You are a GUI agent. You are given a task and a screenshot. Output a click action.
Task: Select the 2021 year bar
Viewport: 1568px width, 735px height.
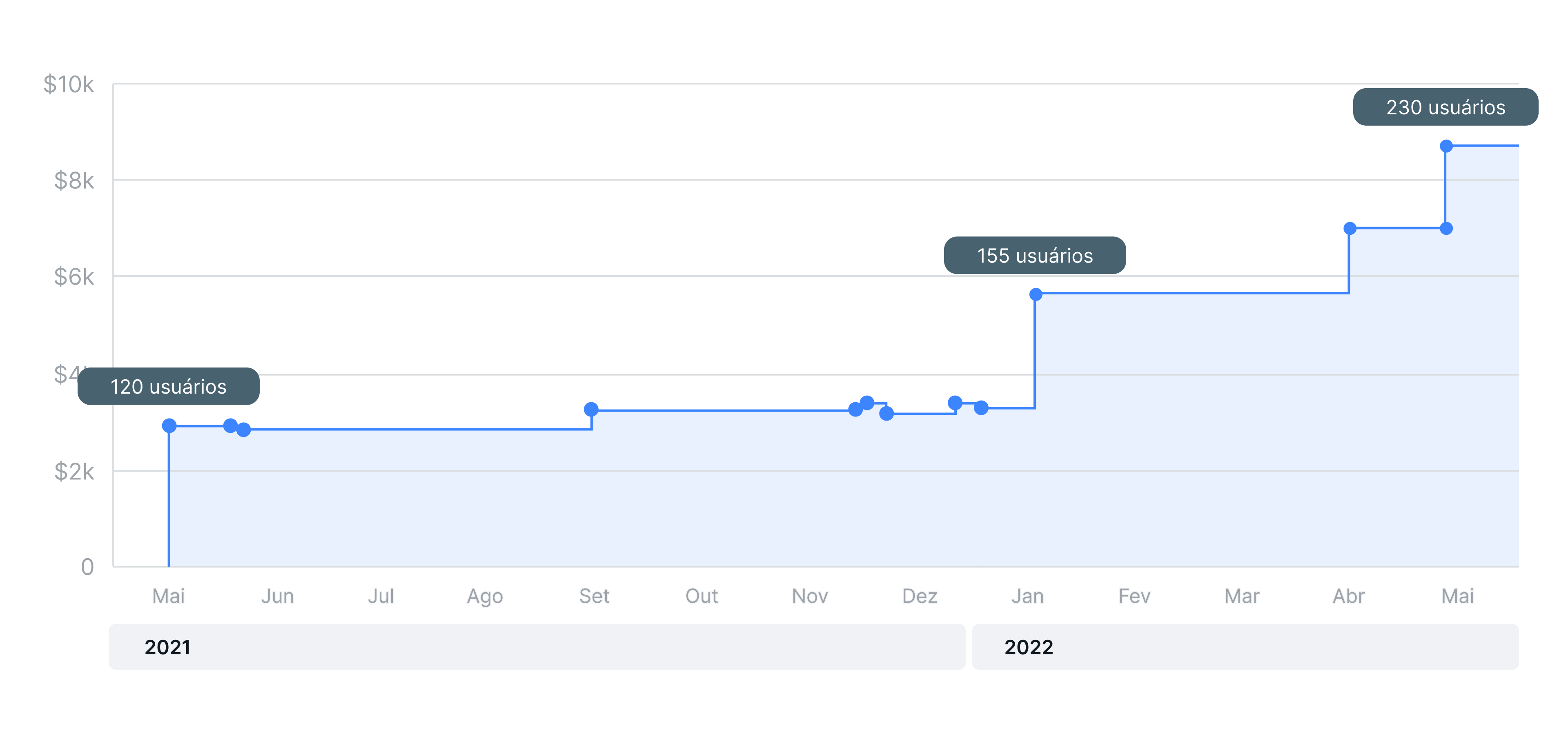click(537, 647)
